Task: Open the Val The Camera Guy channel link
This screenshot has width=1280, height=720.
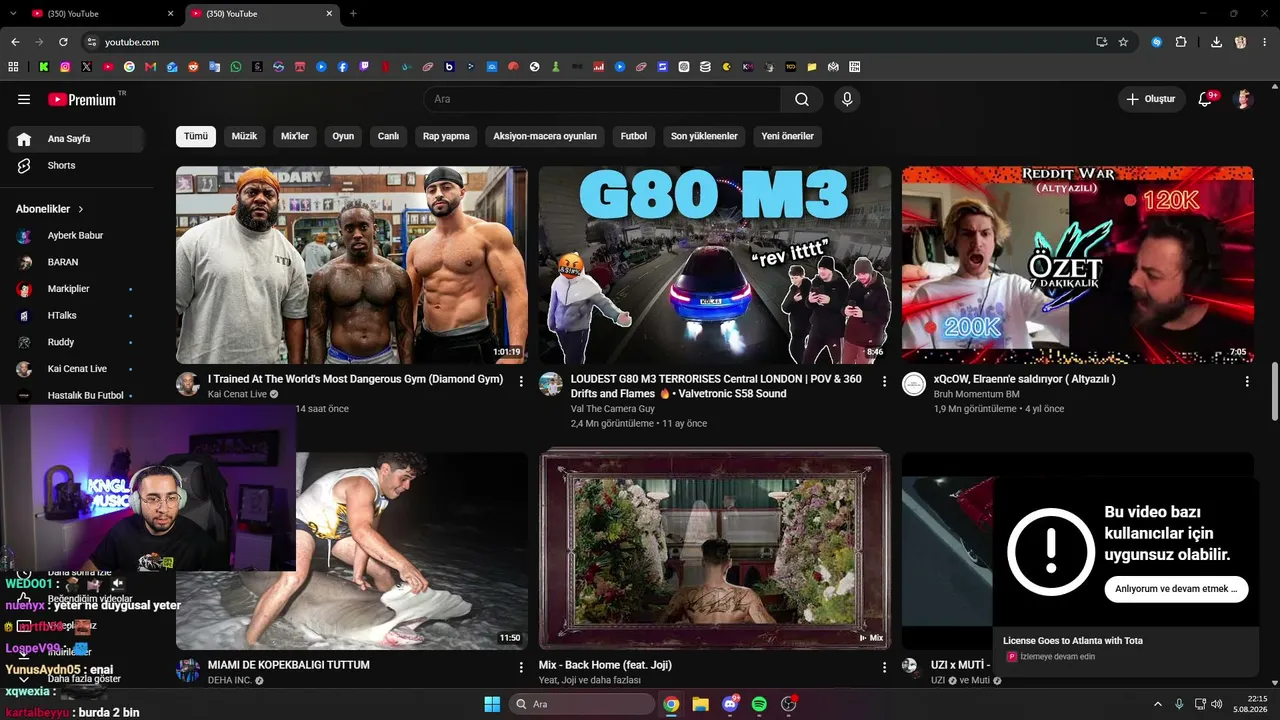Action: pyautogui.click(x=613, y=409)
